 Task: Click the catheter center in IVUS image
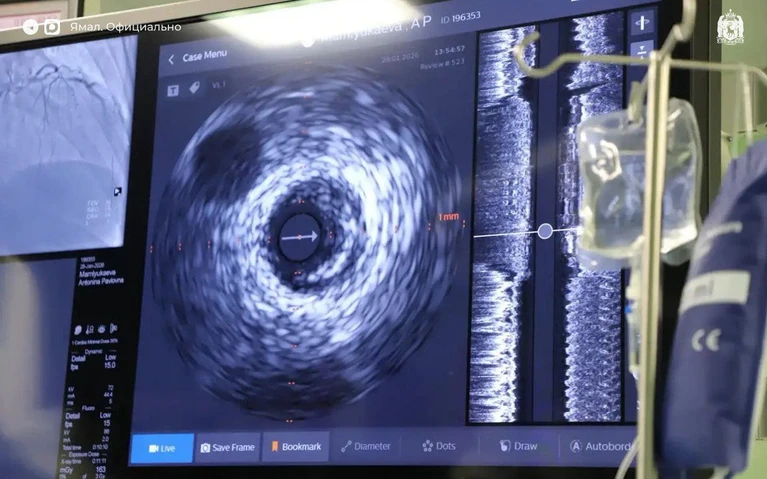tap(298, 238)
